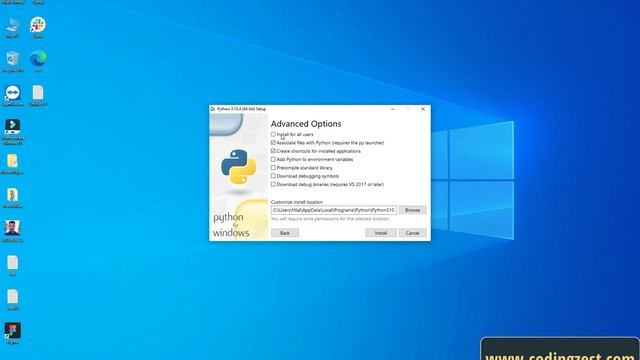
Task: Select the blank file below the portrait photo
Action: 13,266
